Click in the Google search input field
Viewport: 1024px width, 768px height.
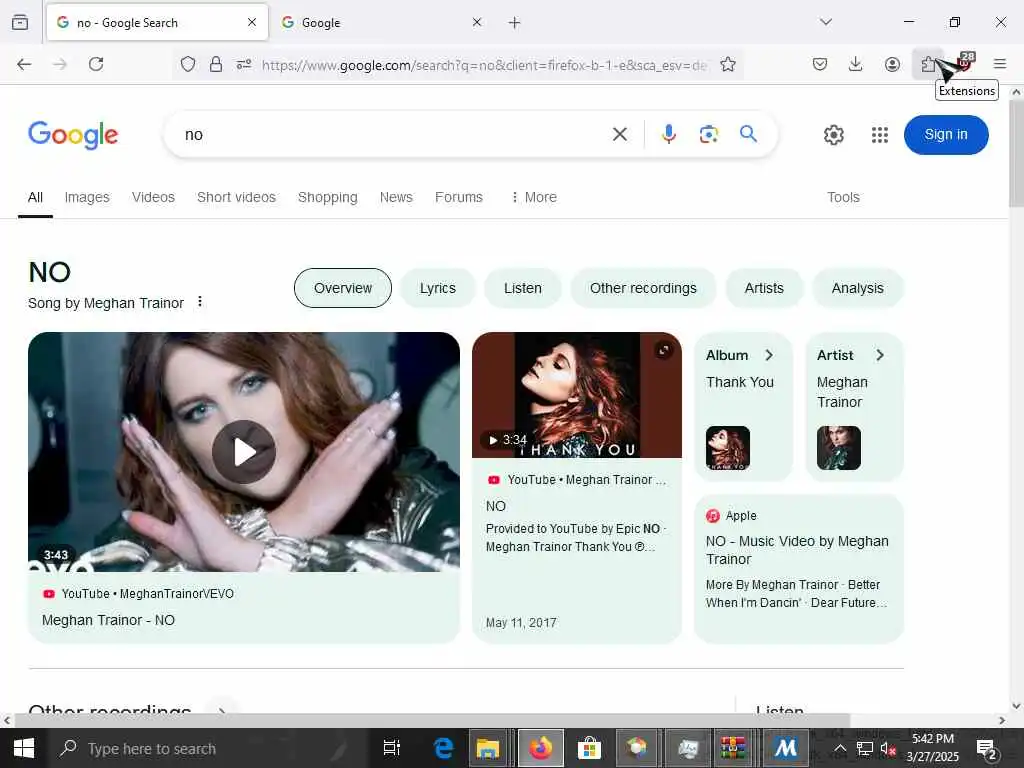point(392,135)
